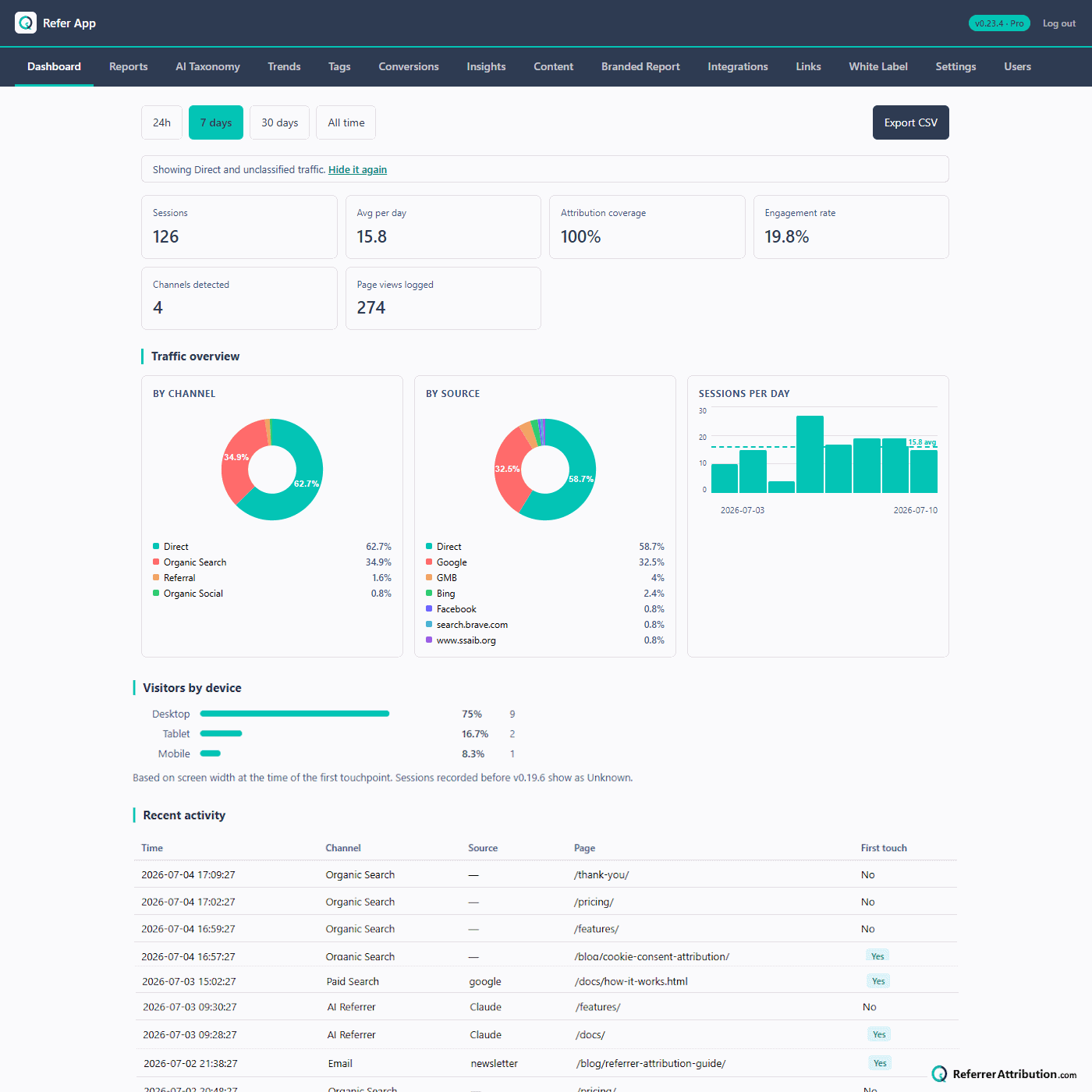The image size is (1092, 1092).
Task: Click the tallest bar in Sessions per day
Action: coord(810,454)
